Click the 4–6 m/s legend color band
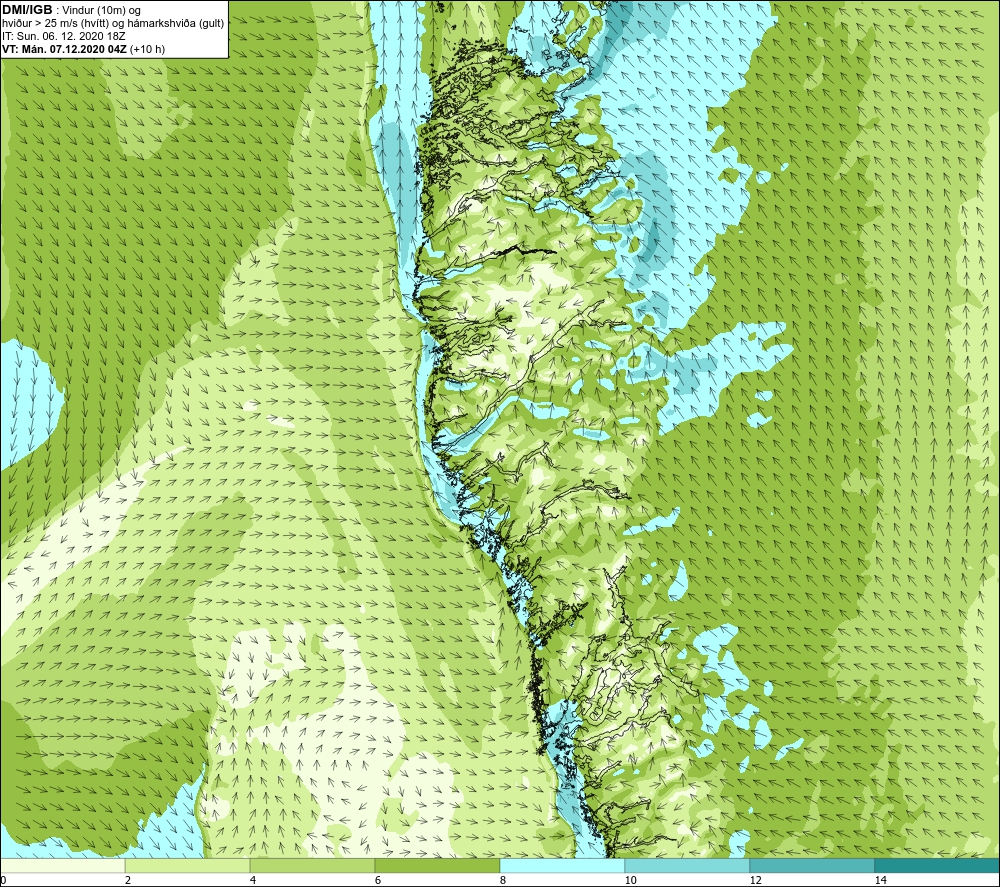The width and height of the screenshot is (1000, 887). tap(312, 866)
